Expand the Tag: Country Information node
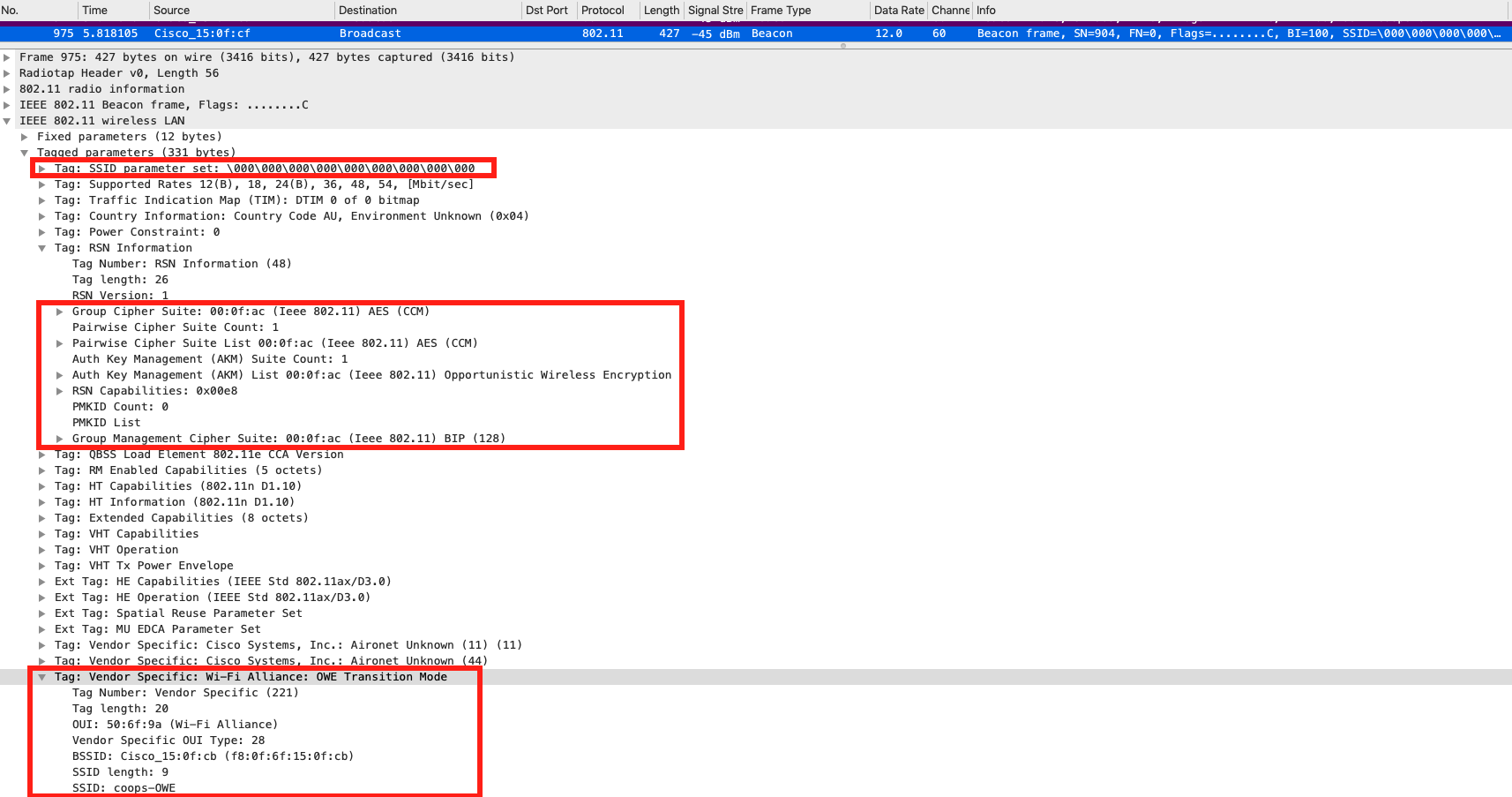 point(41,215)
